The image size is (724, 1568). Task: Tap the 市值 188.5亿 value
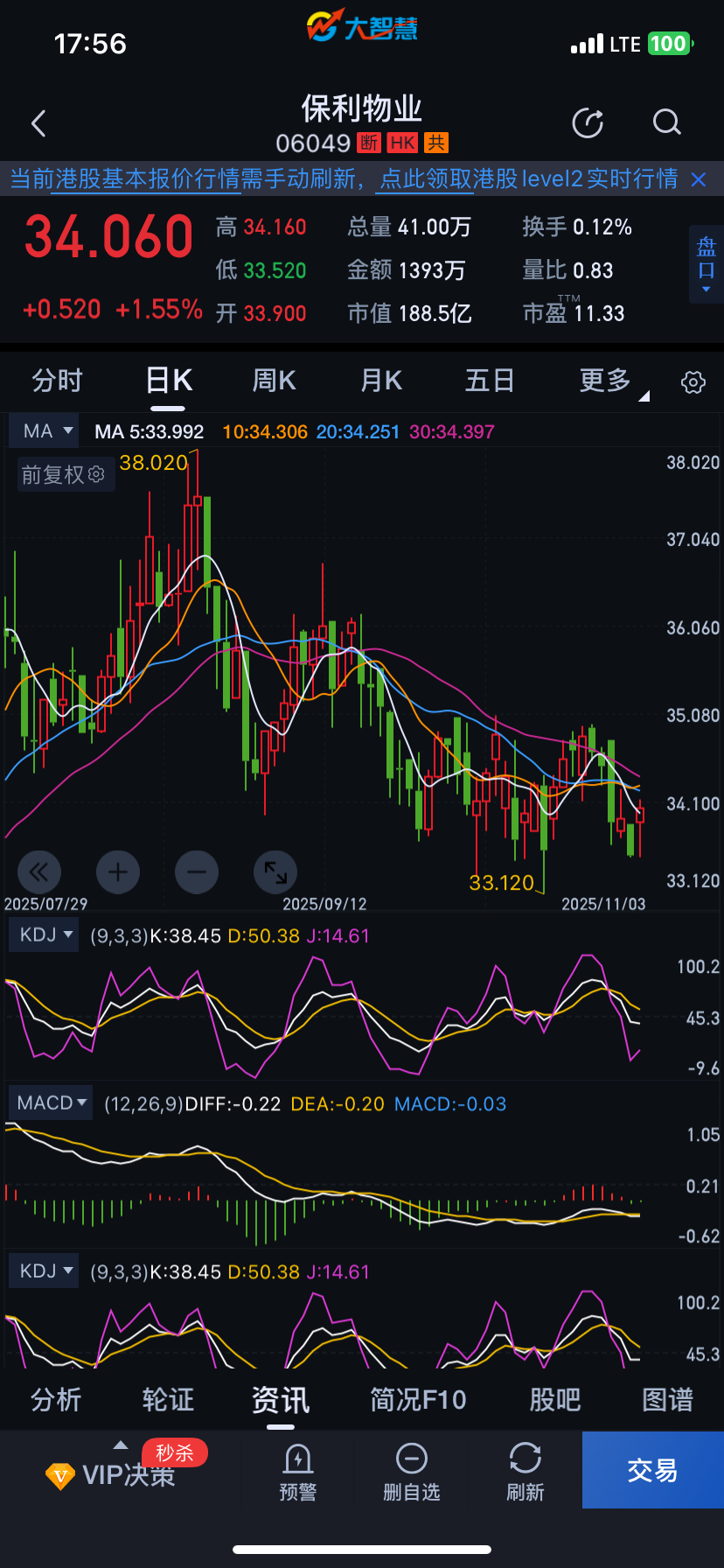click(x=409, y=313)
